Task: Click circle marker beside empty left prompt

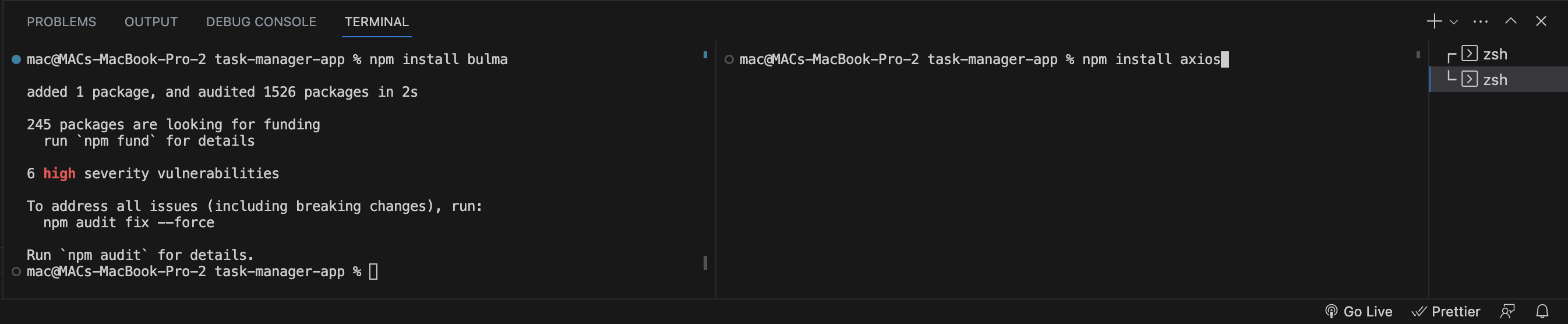Action: point(16,272)
